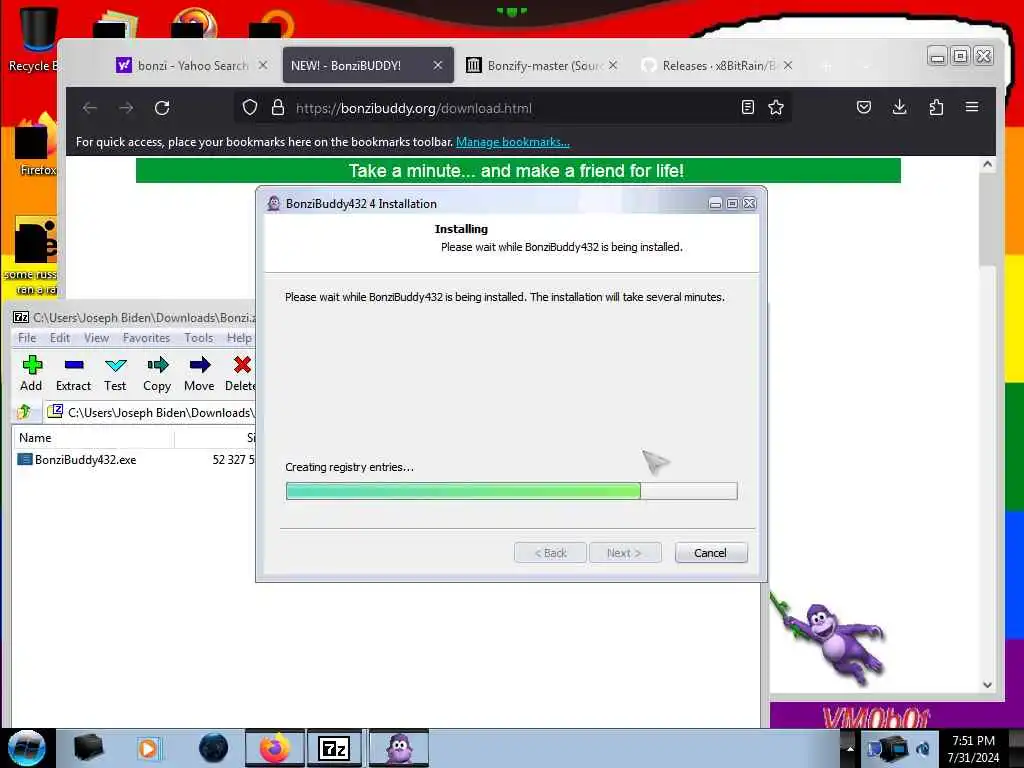This screenshot has height=768, width=1024.
Task: Click the 7-Zip taskbar button
Action: point(334,748)
